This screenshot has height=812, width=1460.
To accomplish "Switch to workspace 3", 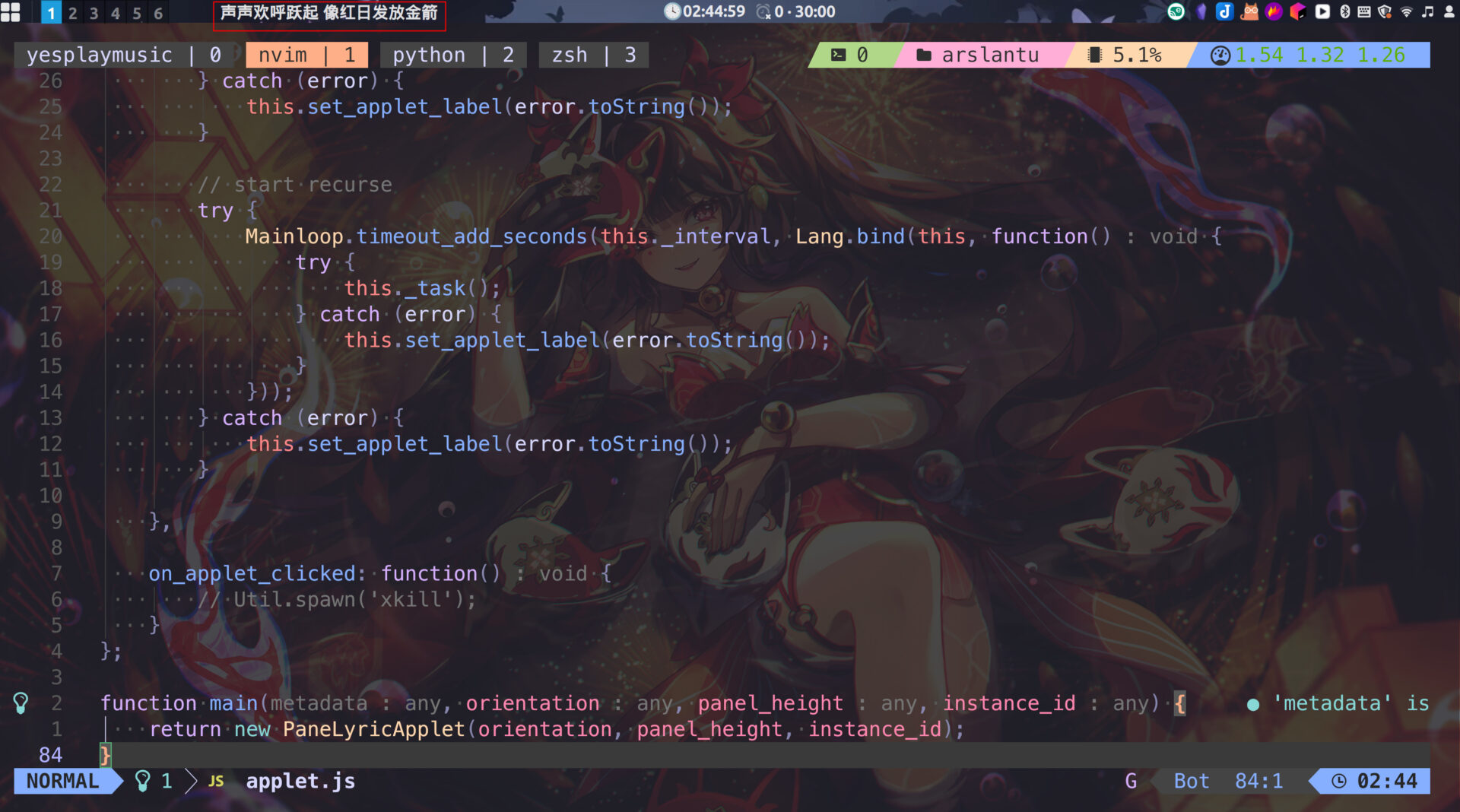I will point(94,12).
